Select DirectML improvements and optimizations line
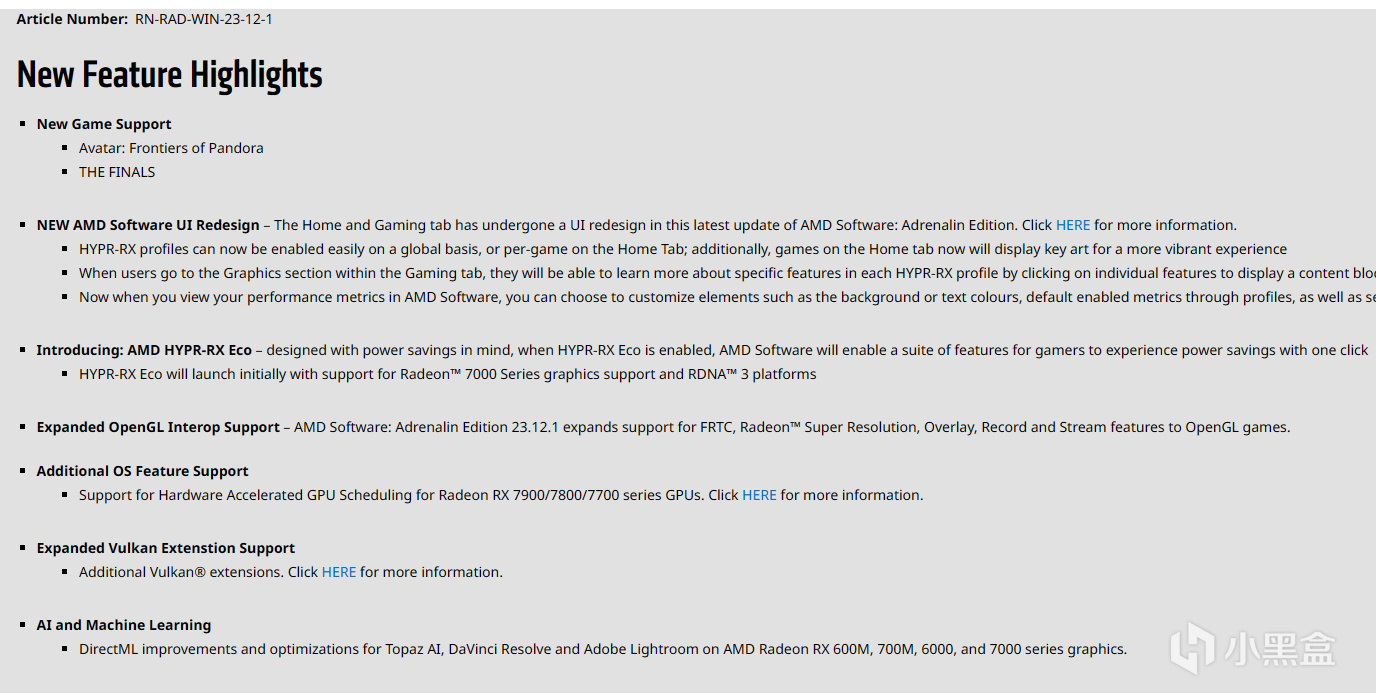This screenshot has width=1376, height=693. click(603, 649)
